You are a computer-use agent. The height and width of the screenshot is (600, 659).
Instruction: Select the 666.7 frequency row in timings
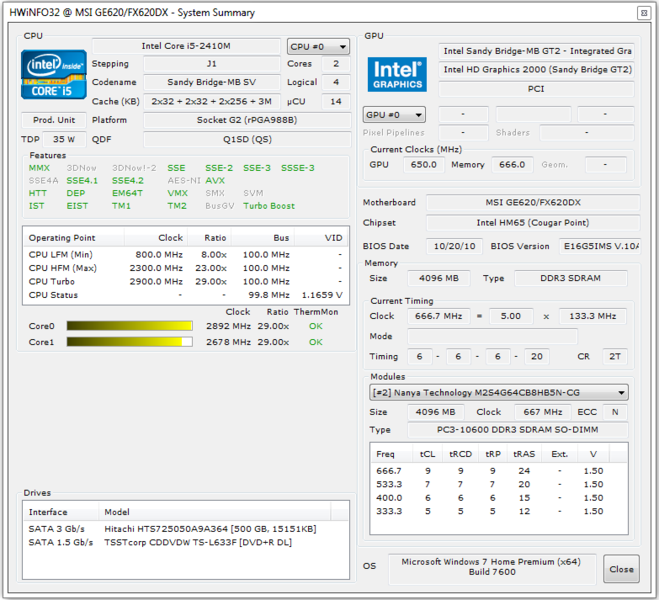tap(499, 471)
